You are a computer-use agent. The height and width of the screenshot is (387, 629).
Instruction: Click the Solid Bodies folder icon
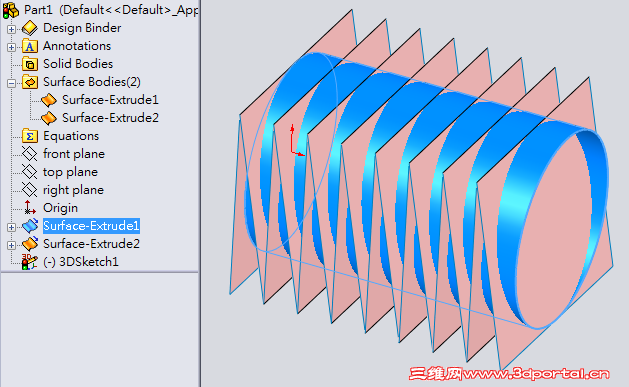point(30,64)
